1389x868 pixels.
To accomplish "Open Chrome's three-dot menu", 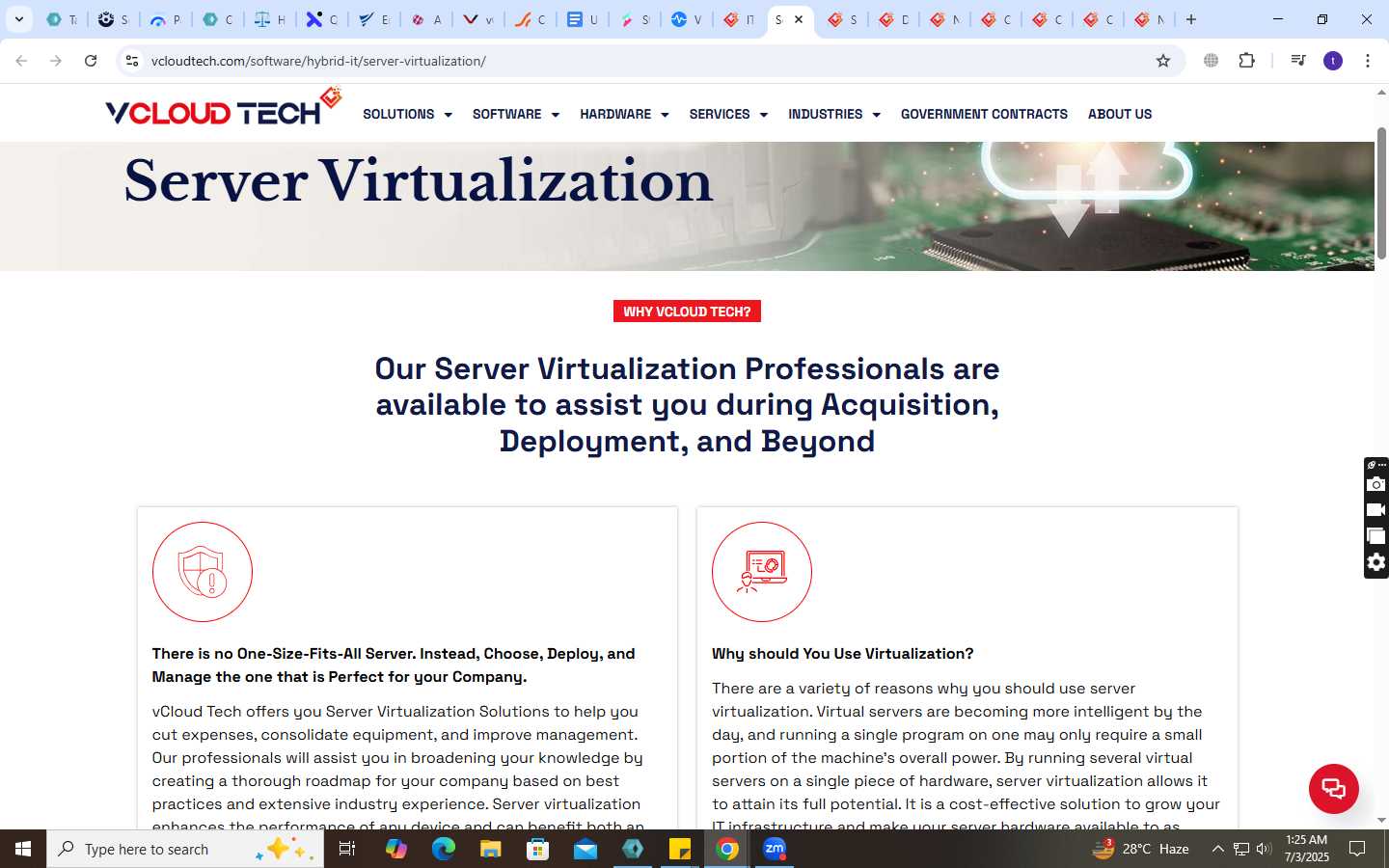I will point(1368,61).
